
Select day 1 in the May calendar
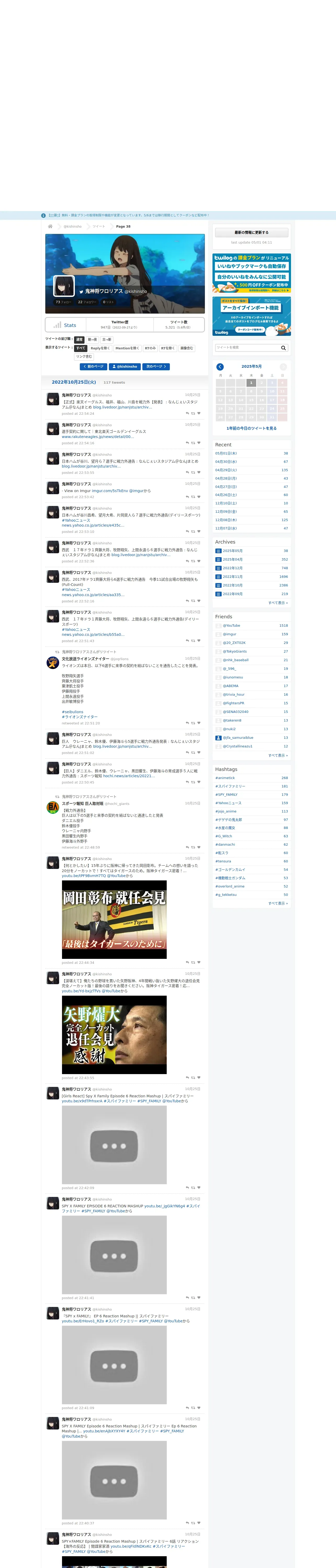click(251, 383)
